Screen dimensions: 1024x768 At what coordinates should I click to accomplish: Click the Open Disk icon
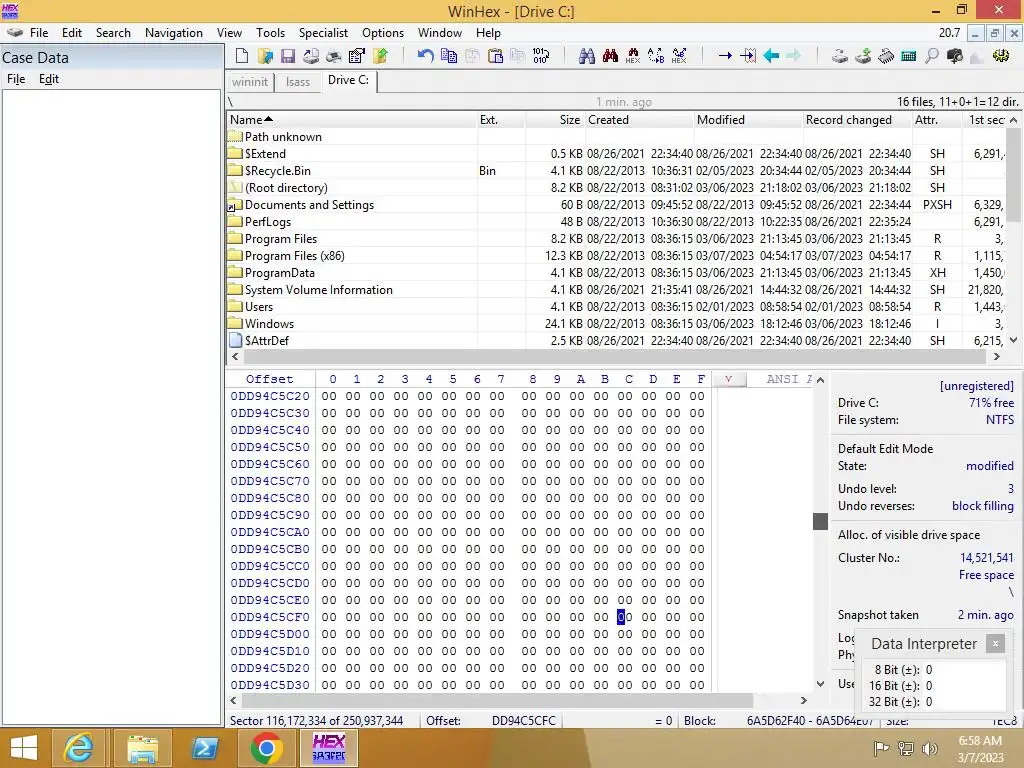pyautogui.click(x=840, y=56)
